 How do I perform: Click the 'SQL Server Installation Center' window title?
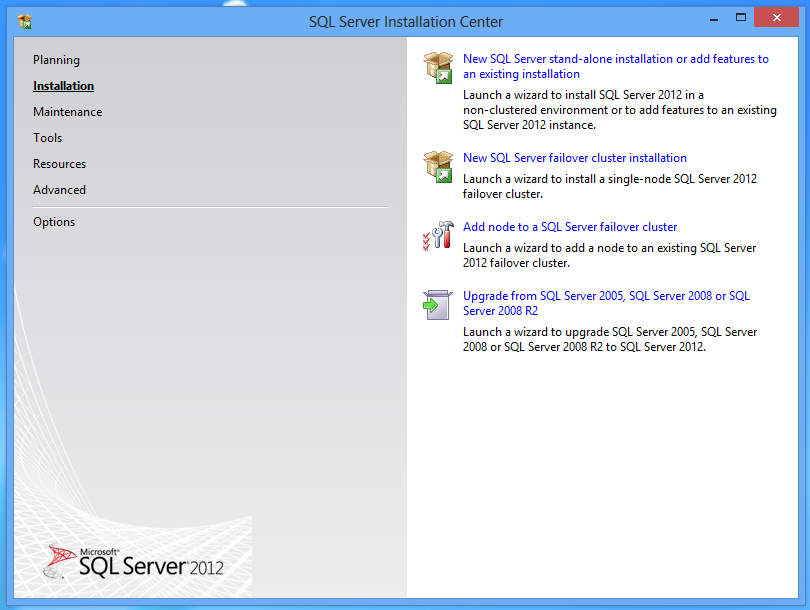click(x=406, y=22)
